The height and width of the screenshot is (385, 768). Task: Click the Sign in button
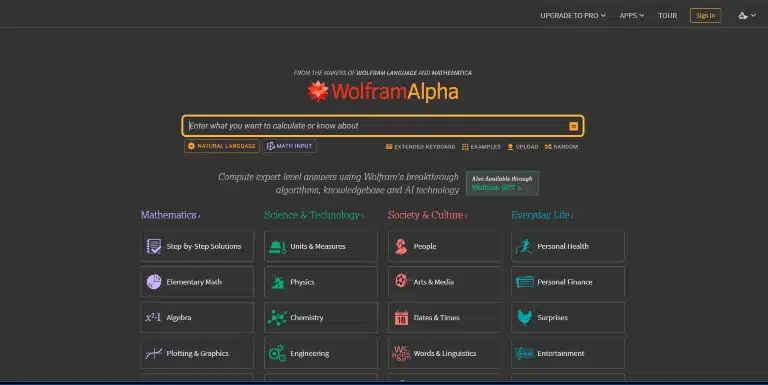tap(705, 16)
